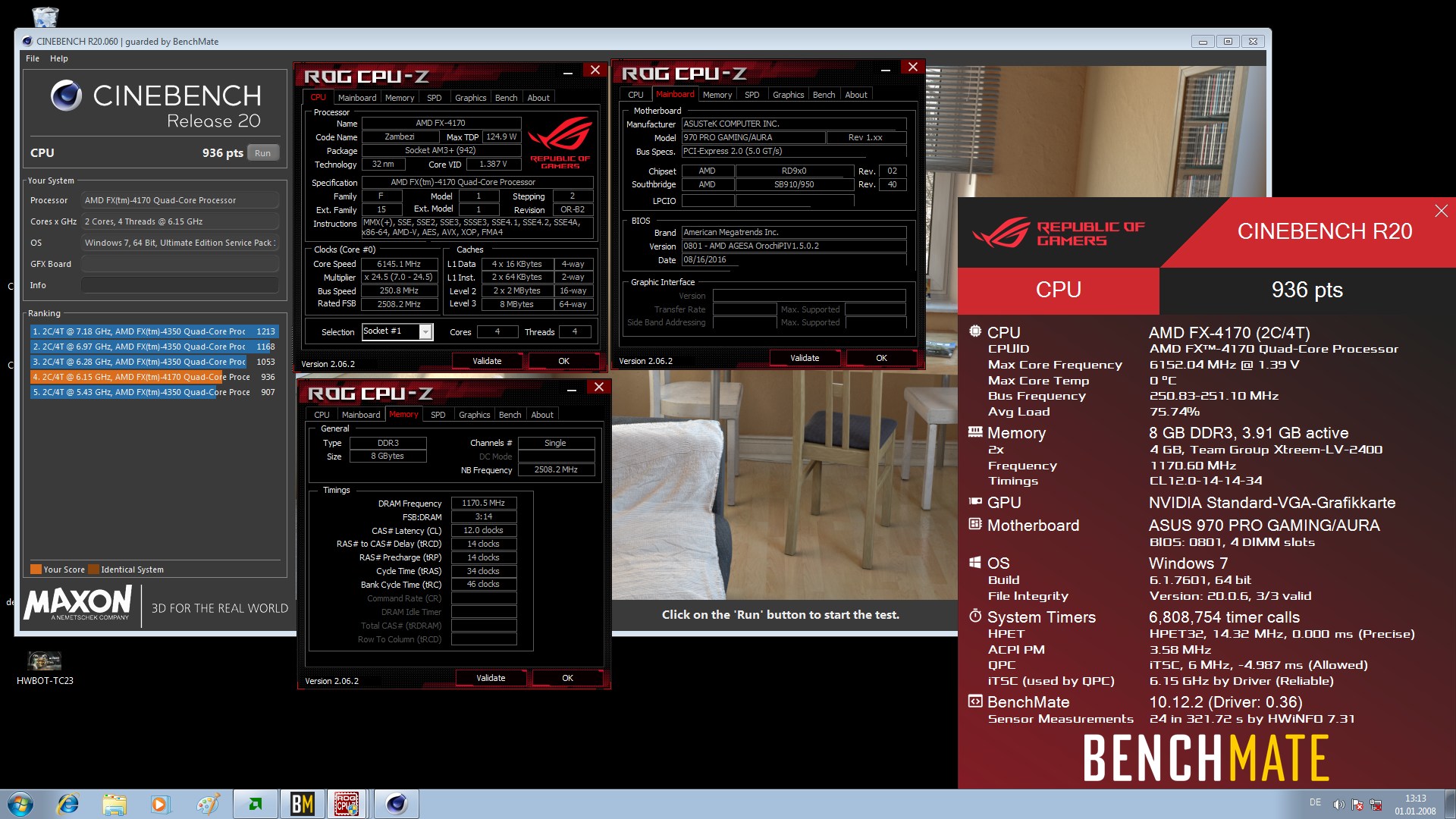Click the green arrow taskbar icon

255,804
